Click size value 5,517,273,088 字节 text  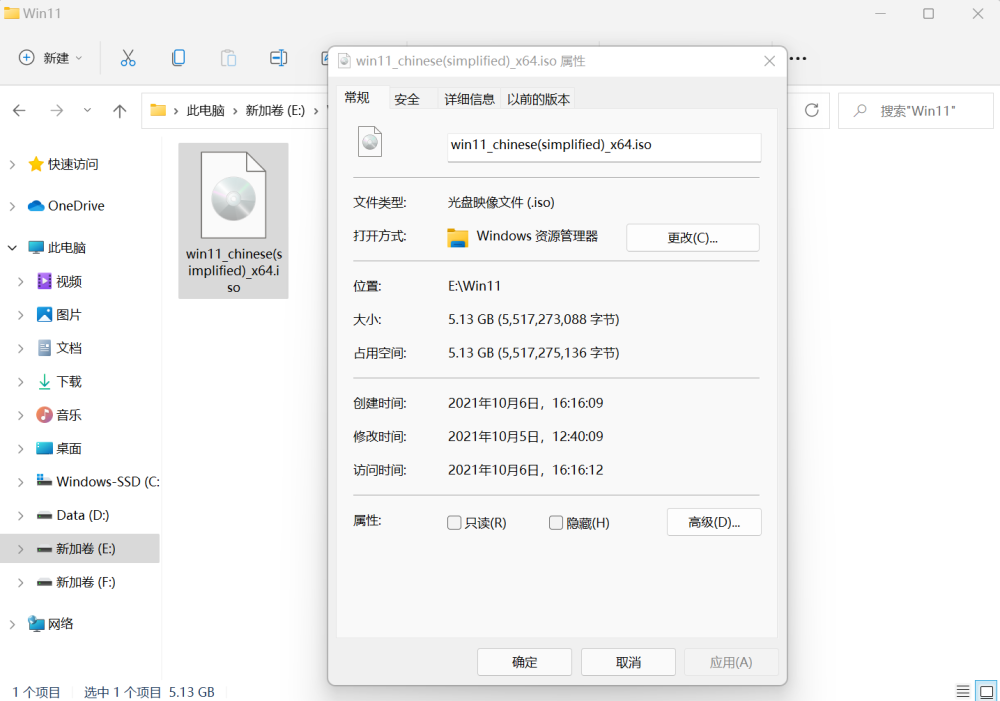point(559,320)
